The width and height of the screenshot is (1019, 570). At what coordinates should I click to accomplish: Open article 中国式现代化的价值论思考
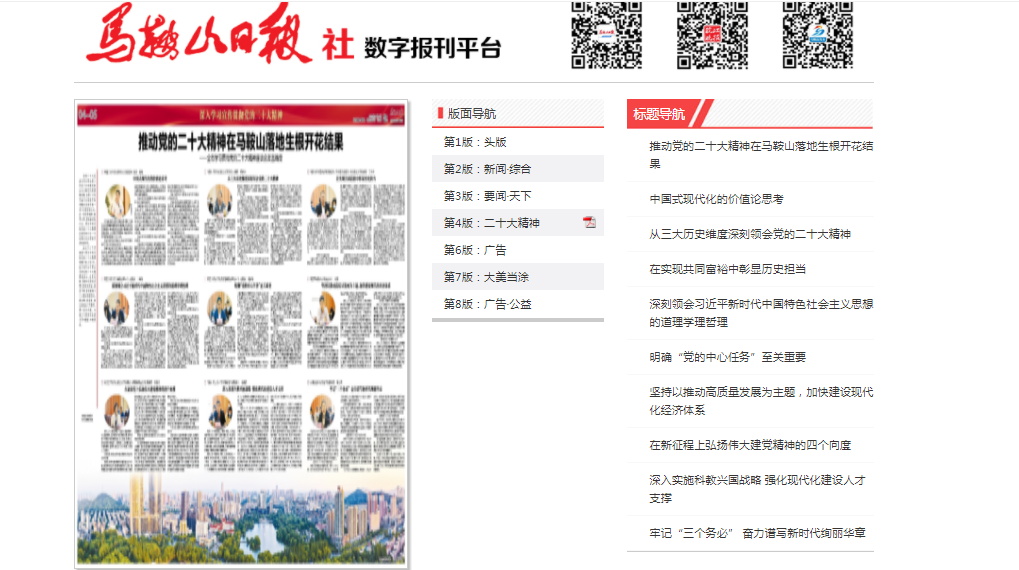716,199
